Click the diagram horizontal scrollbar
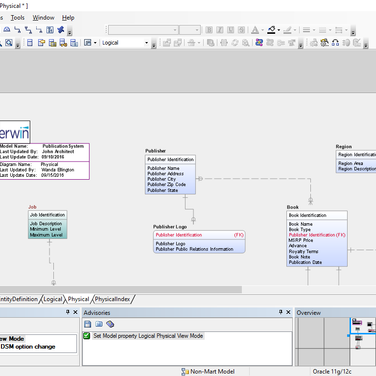Screen dimensions: 376x376 [x=121, y=289]
